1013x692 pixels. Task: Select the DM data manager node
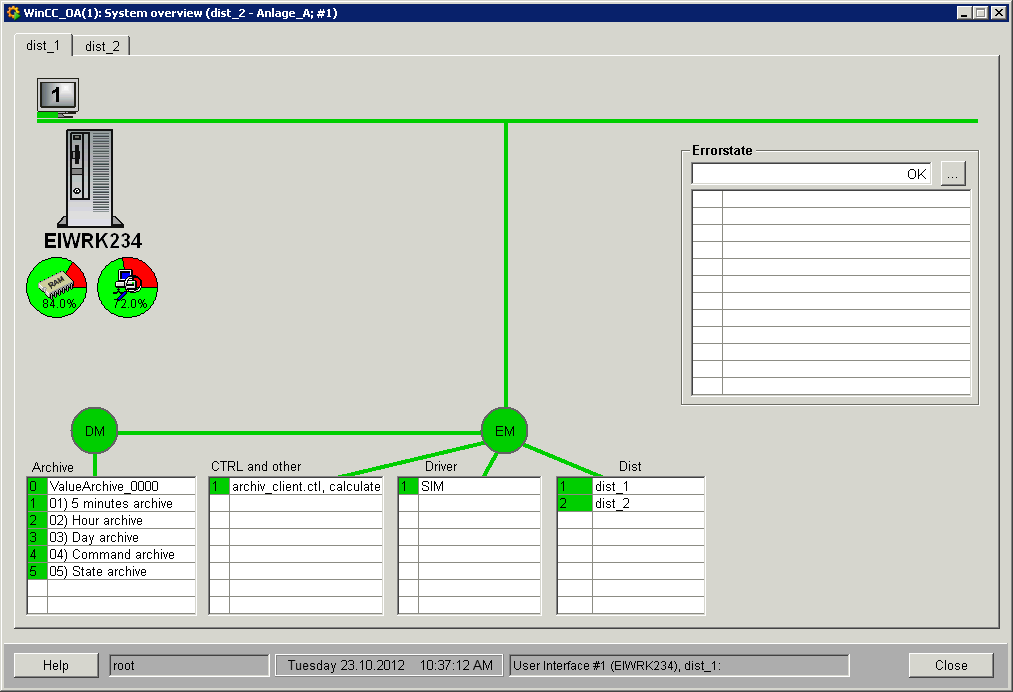[x=94, y=431]
